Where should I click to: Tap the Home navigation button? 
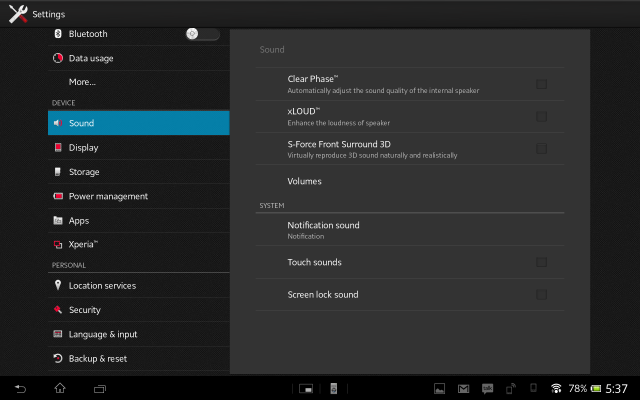point(60,388)
